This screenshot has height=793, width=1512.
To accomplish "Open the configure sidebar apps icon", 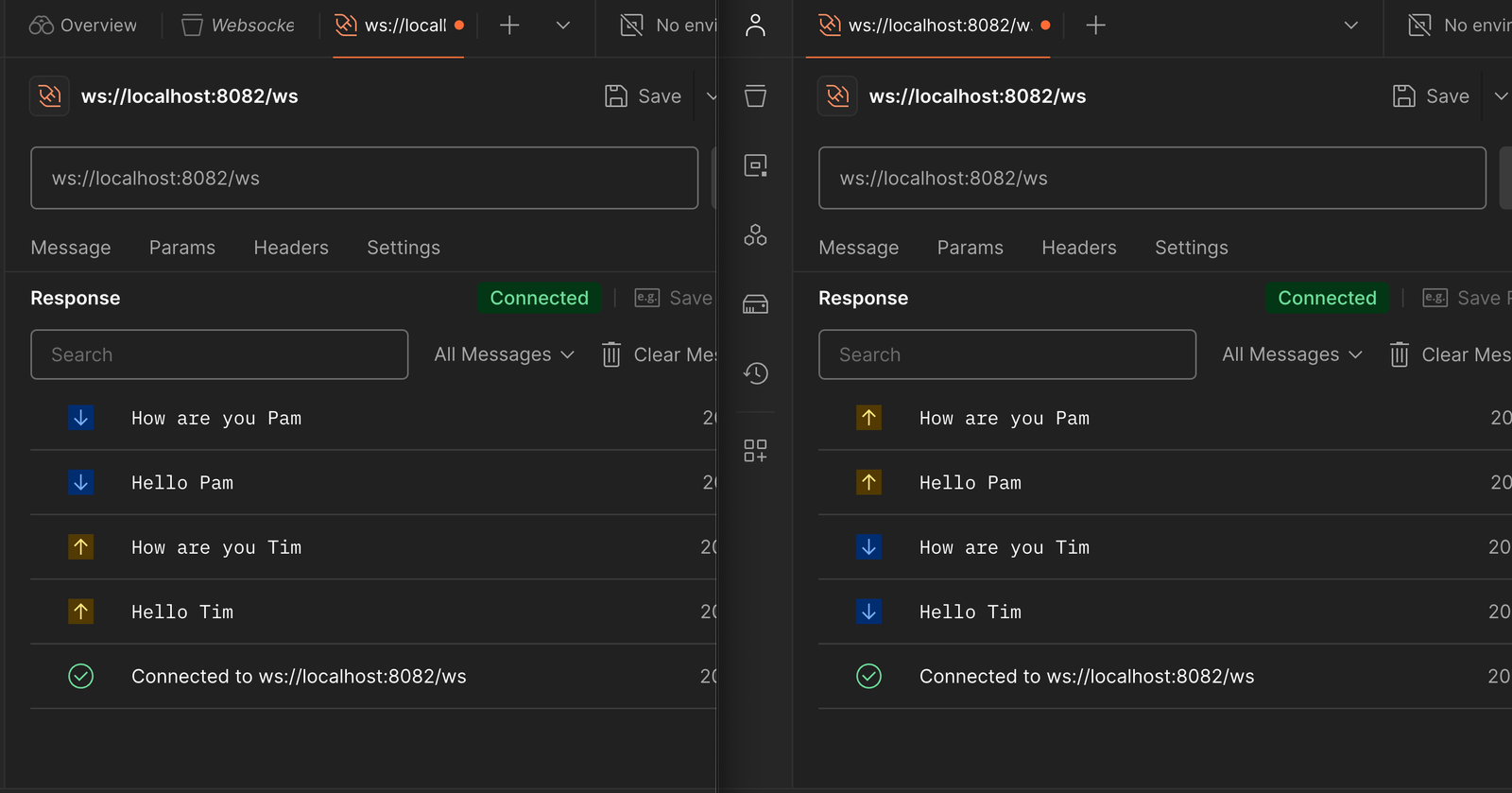I will coord(755,451).
